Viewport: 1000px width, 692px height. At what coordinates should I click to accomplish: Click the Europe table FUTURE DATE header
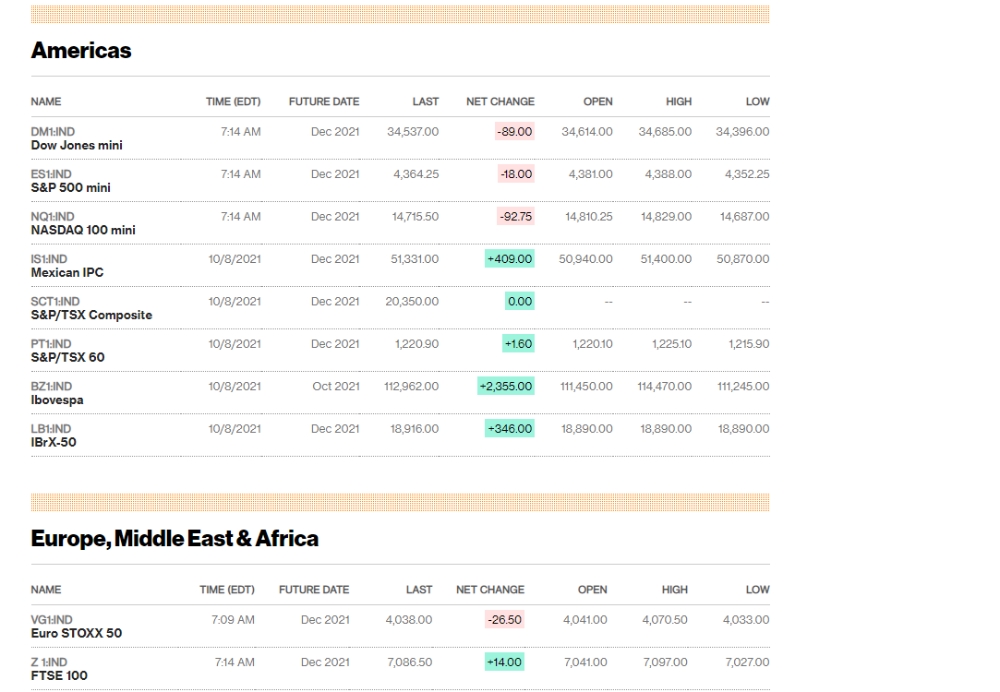pyautogui.click(x=314, y=590)
